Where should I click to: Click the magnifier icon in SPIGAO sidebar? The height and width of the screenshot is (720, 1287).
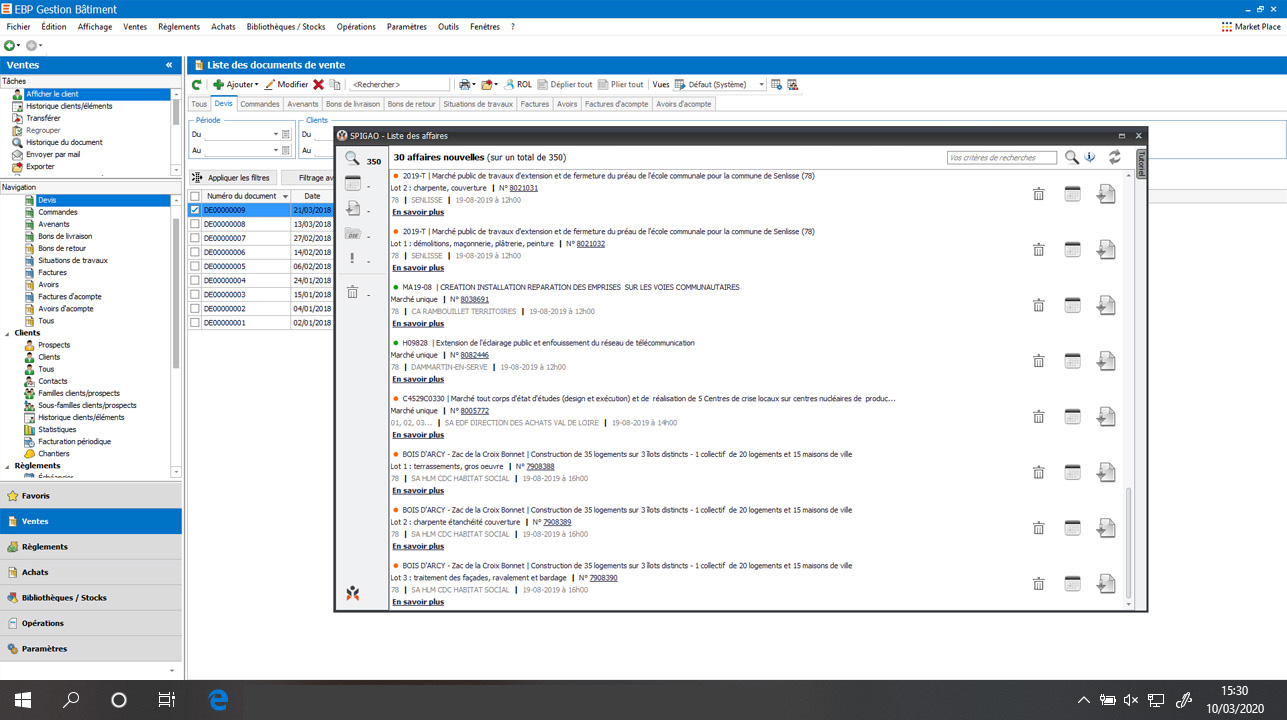pyautogui.click(x=352, y=159)
